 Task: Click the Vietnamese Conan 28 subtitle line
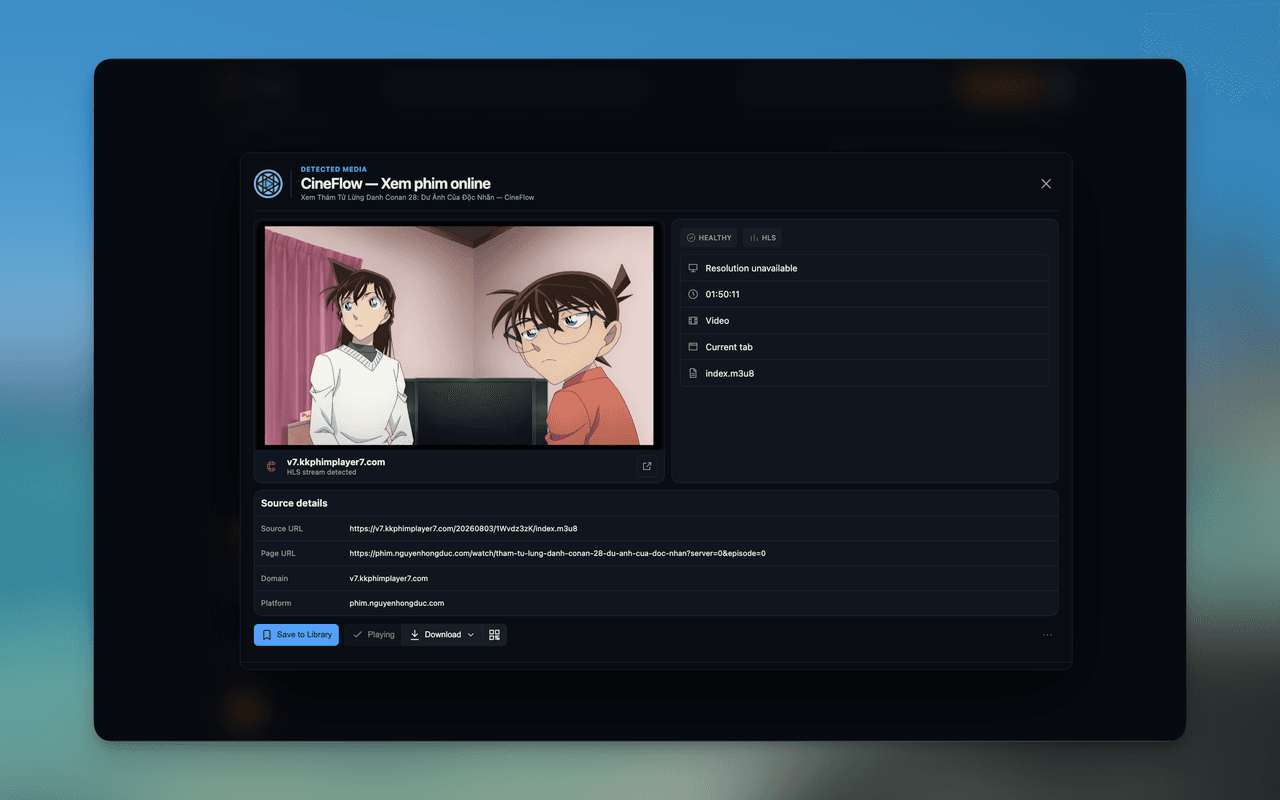tap(417, 197)
